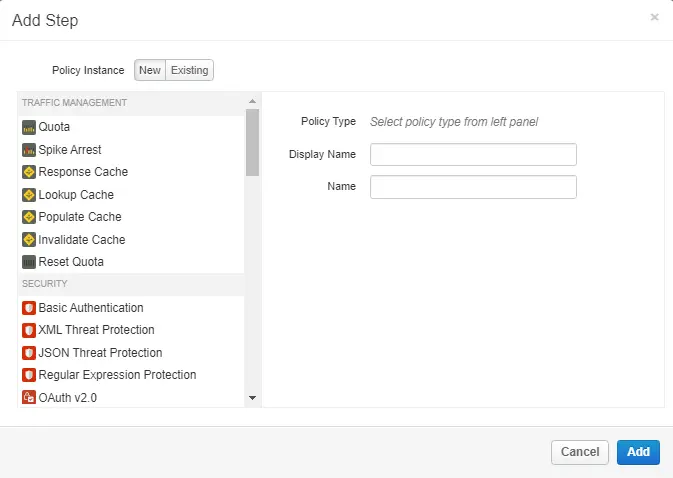Select the Reset Quota icon
The width and height of the screenshot is (673, 478).
coord(29,262)
